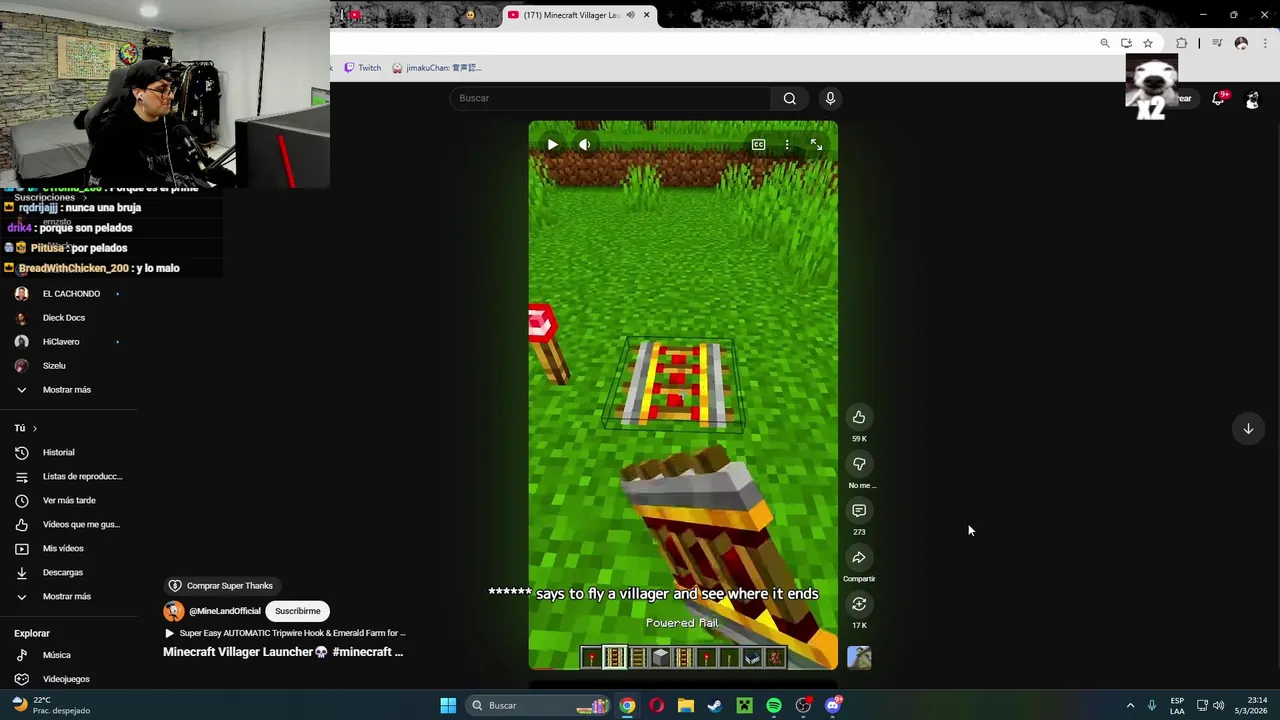Open the comments icon showing 273
Viewport: 1280px width, 720px height.
(859, 511)
